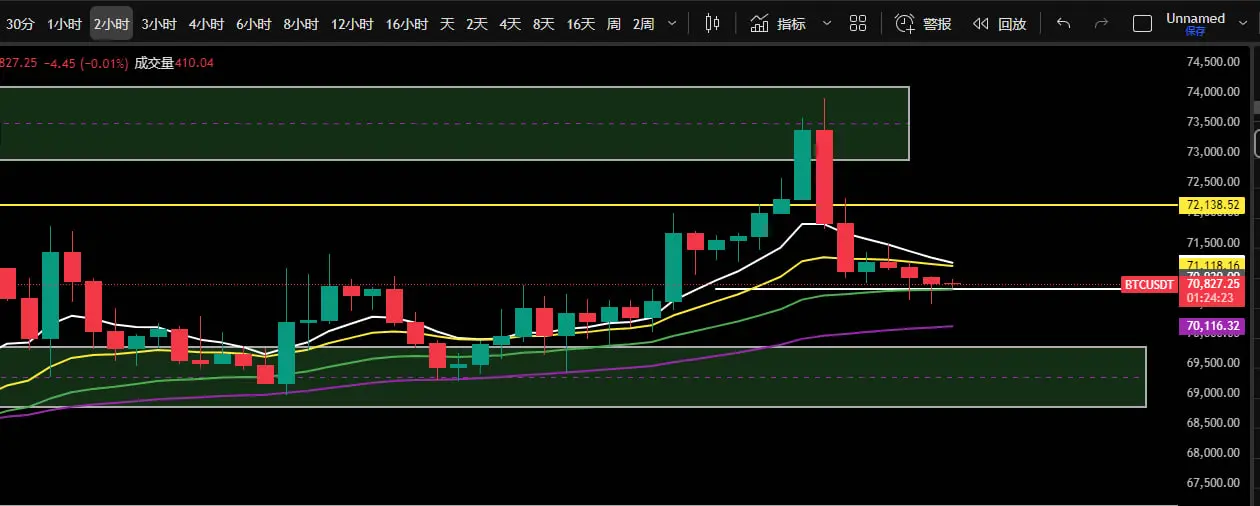Click the 67,500.00 price axis label

[x=1211, y=482]
